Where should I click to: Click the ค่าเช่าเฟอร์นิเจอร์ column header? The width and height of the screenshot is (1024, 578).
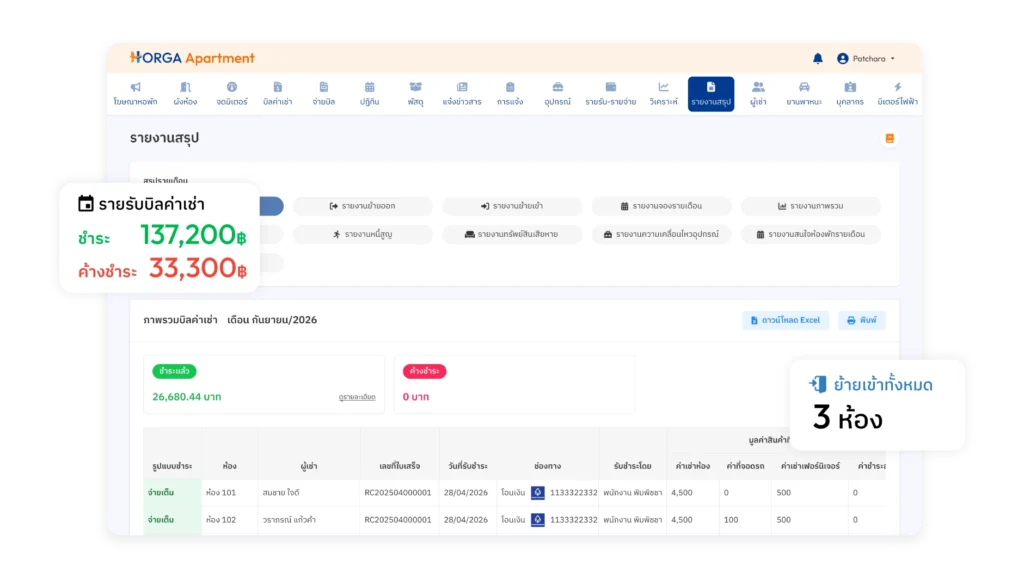pos(810,466)
